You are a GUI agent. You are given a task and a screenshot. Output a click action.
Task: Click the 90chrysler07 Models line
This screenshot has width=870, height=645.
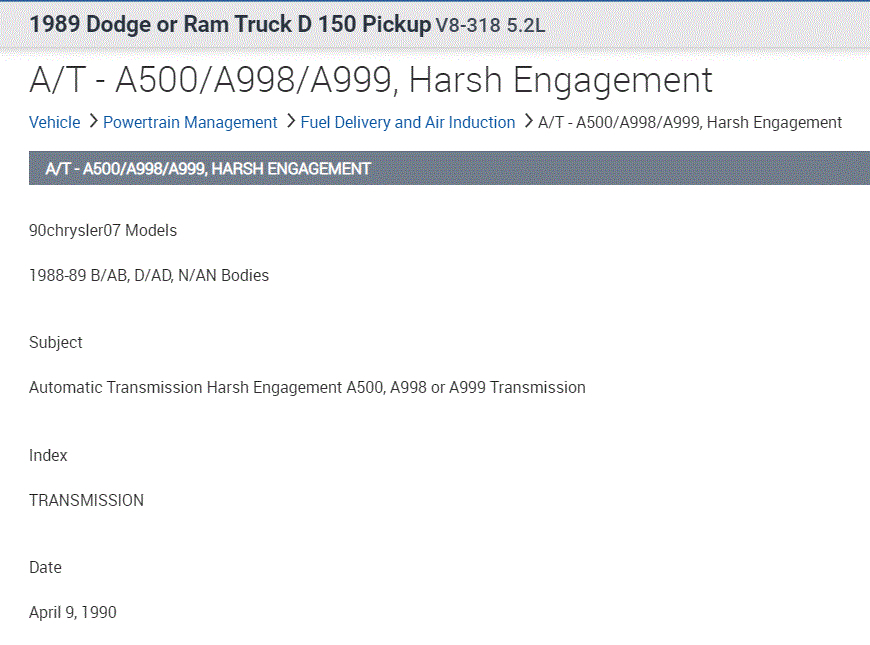tap(103, 230)
